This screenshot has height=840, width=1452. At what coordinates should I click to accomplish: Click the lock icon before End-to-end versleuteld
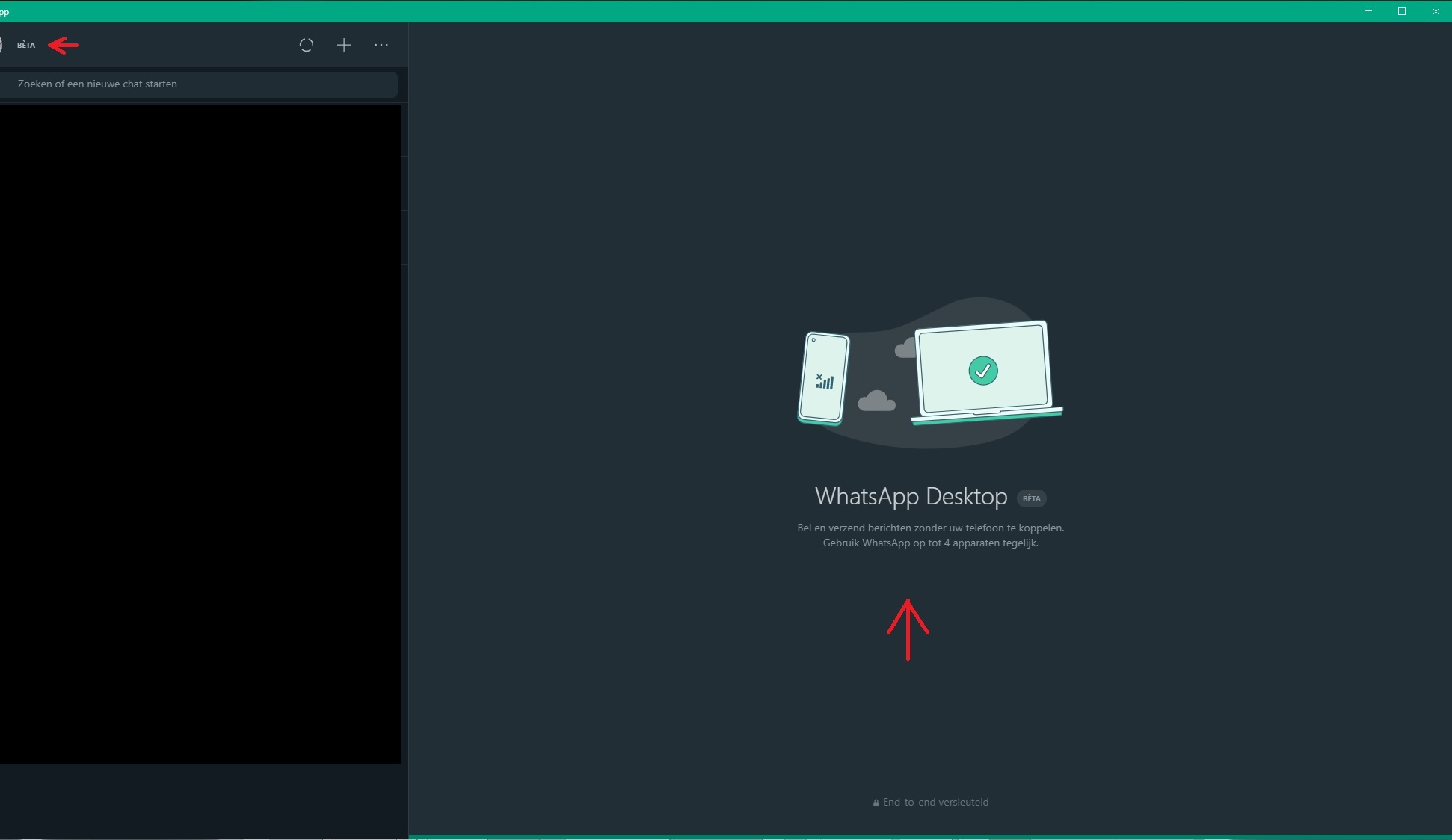click(876, 803)
